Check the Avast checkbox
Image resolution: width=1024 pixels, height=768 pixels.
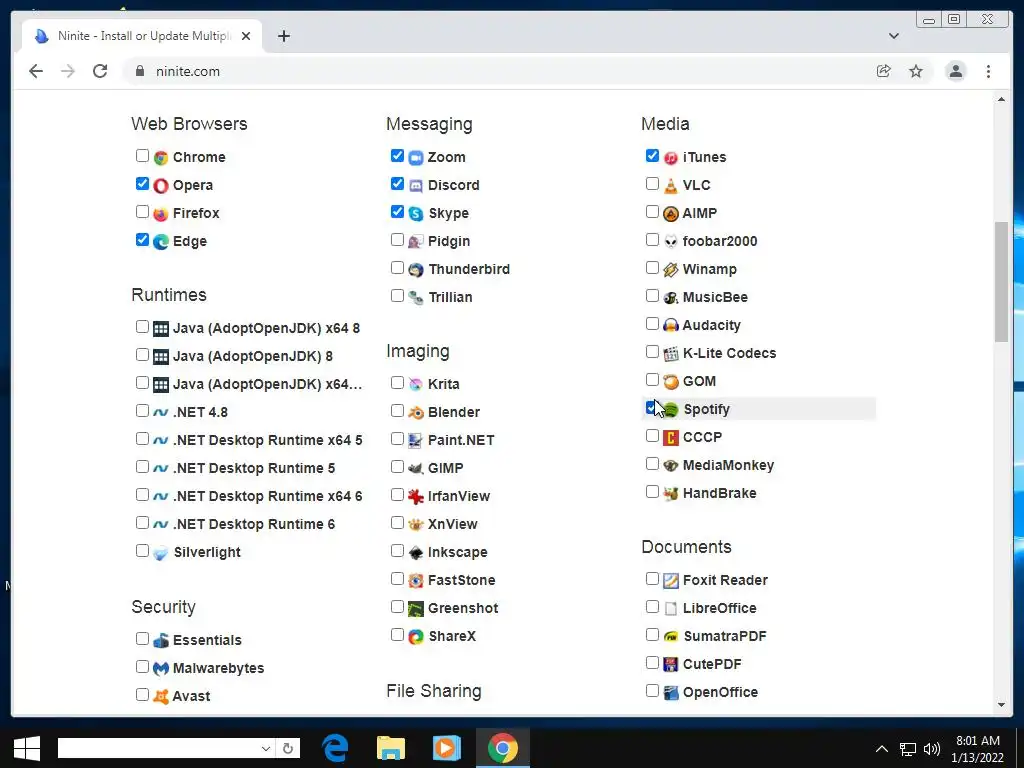pyautogui.click(x=142, y=694)
